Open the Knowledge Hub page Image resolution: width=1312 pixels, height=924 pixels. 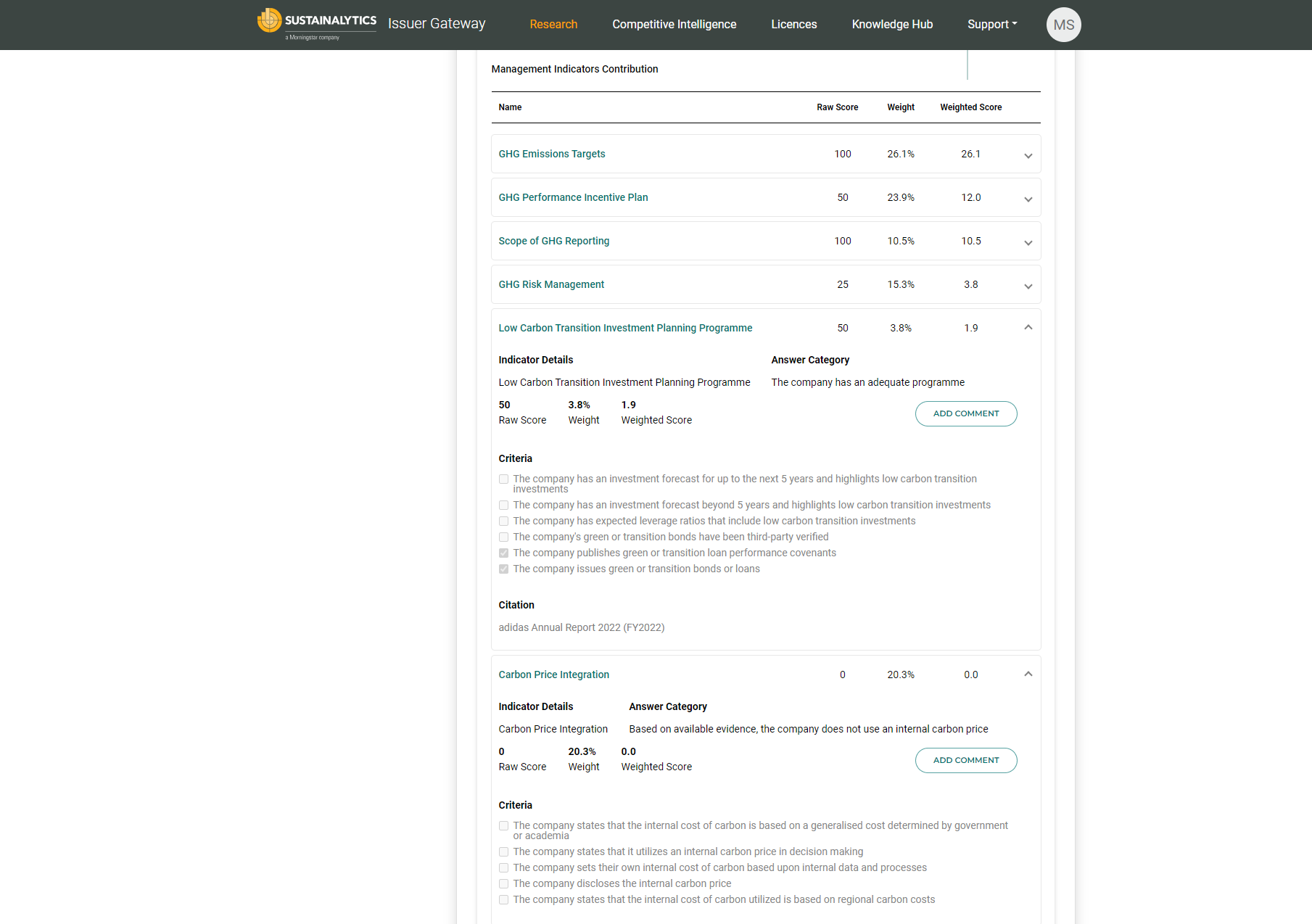click(x=892, y=25)
